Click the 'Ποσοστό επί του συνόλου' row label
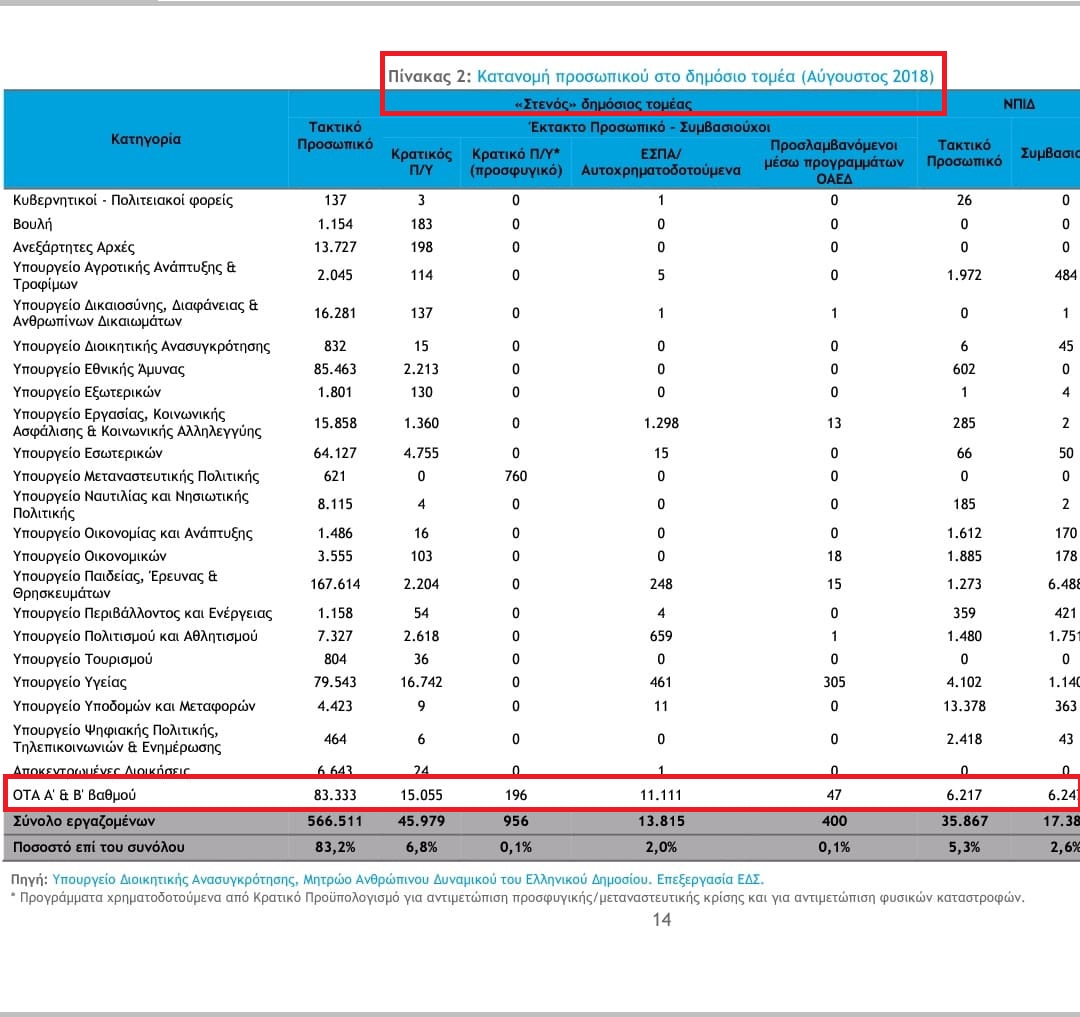Viewport: 1080px width, 1017px height. (x=98, y=846)
